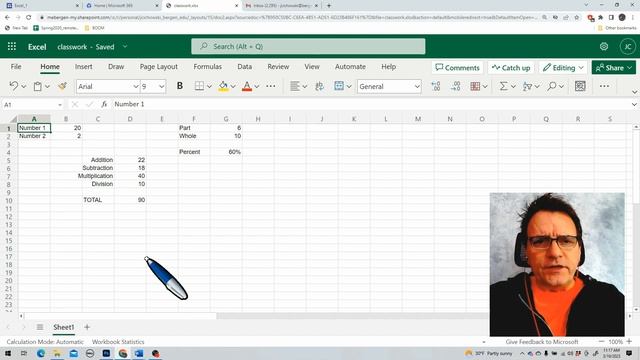Viewport: 640px width, 360px height.
Task: Open Editing mode dropdown
Action: pyautogui.click(x=563, y=68)
